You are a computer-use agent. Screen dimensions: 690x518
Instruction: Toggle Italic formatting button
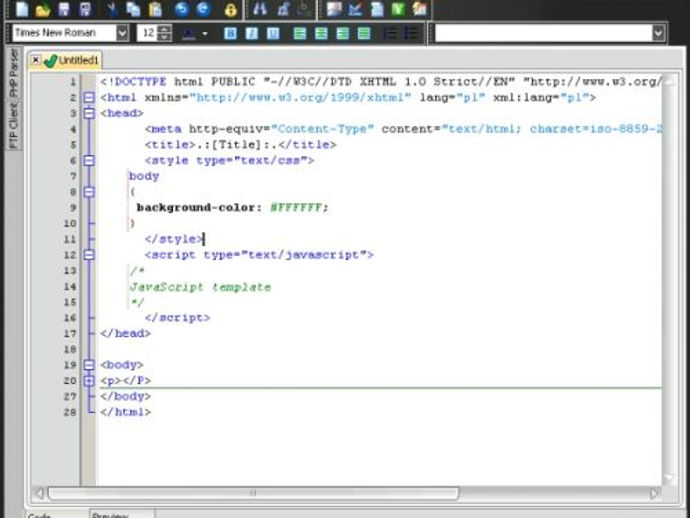(x=252, y=33)
